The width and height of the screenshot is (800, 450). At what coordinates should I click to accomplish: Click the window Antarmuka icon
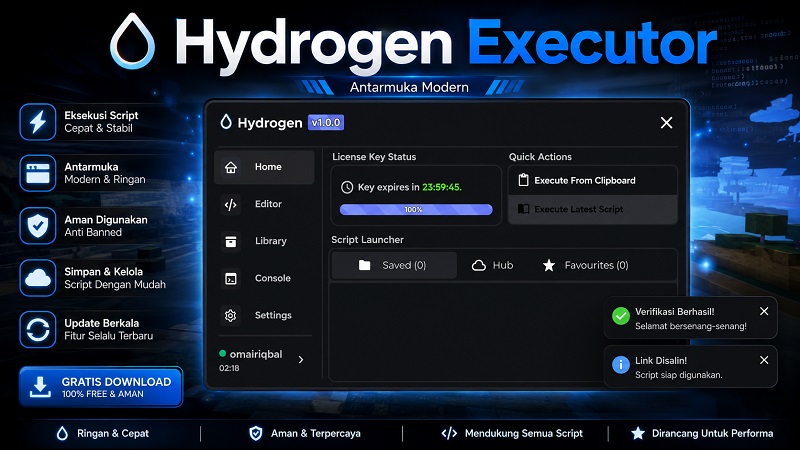[38, 173]
